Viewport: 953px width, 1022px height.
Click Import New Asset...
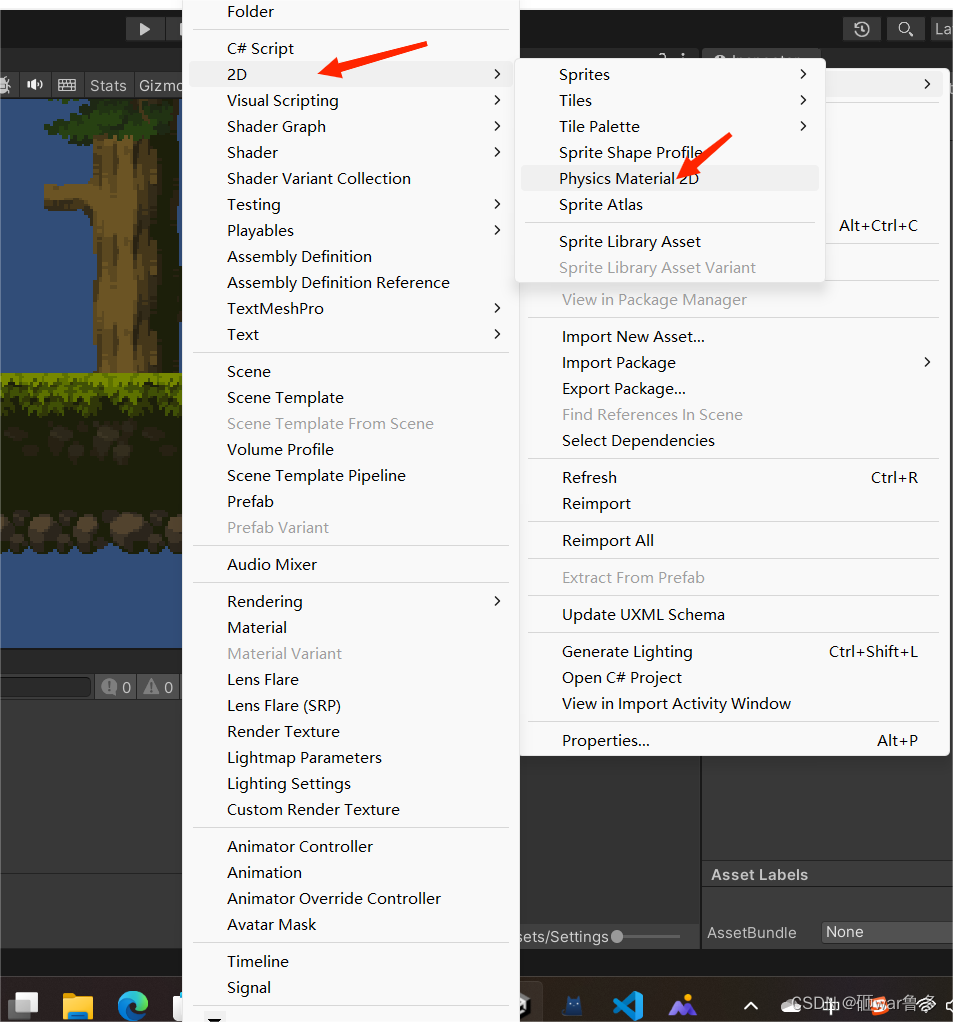tap(733, 336)
